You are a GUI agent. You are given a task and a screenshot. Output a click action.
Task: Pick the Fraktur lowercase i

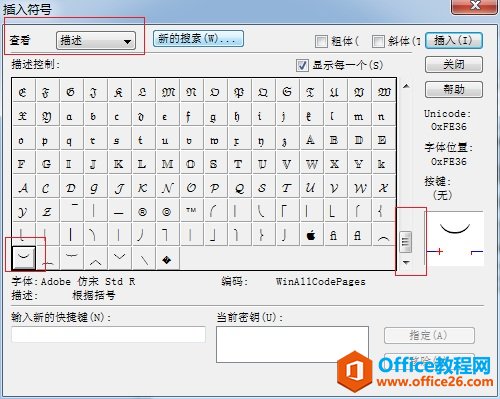click(262, 116)
